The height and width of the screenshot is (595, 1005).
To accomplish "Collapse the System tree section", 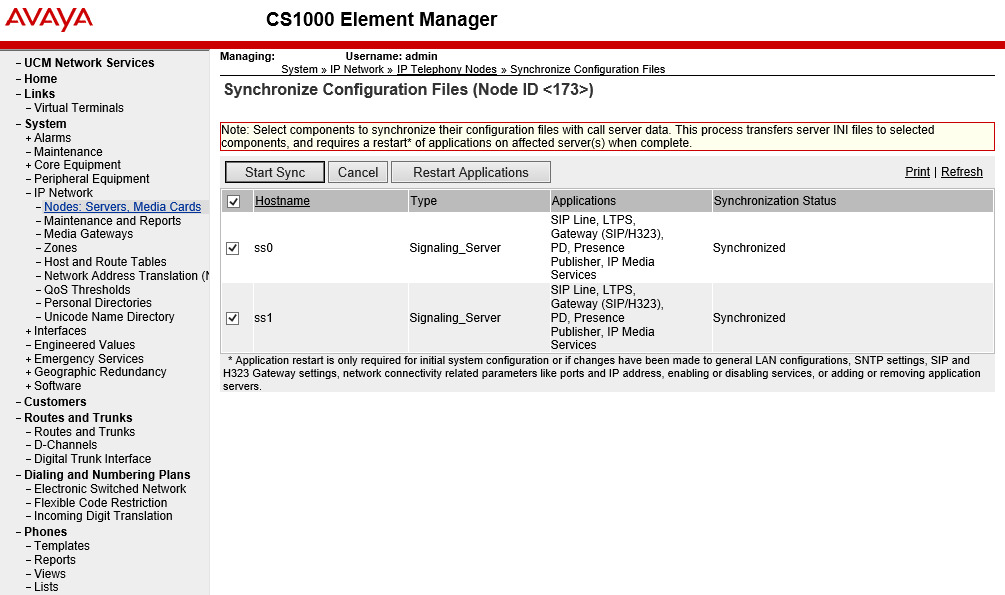I will click(x=19, y=124).
